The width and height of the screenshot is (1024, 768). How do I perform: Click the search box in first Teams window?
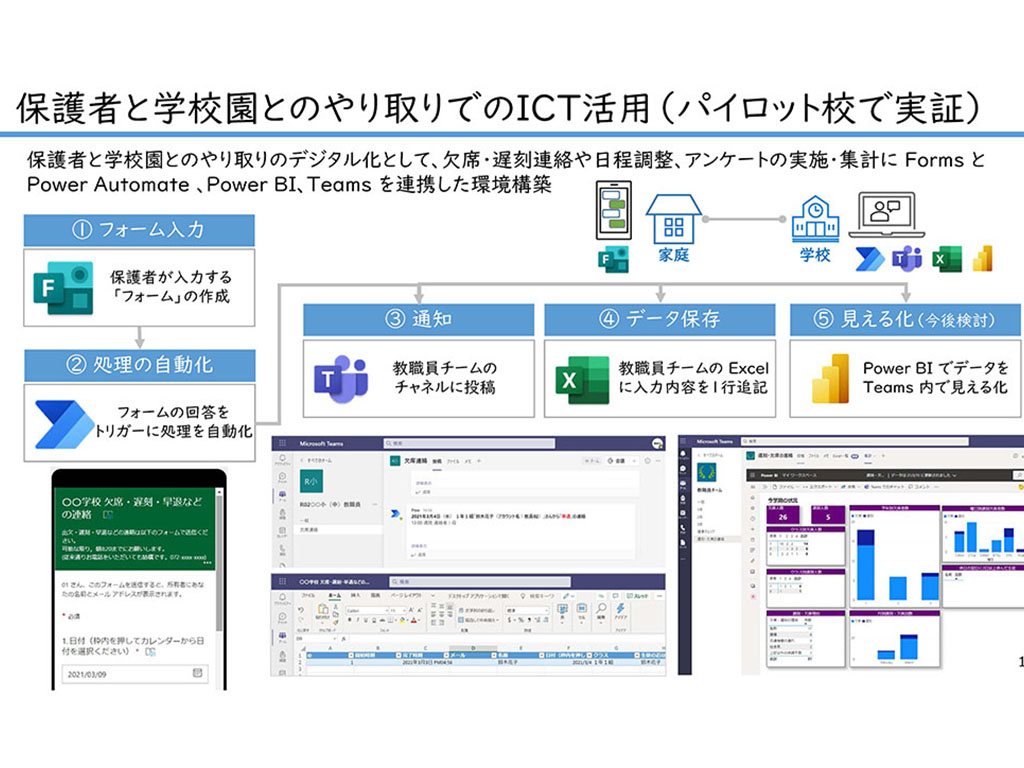(469, 443)
